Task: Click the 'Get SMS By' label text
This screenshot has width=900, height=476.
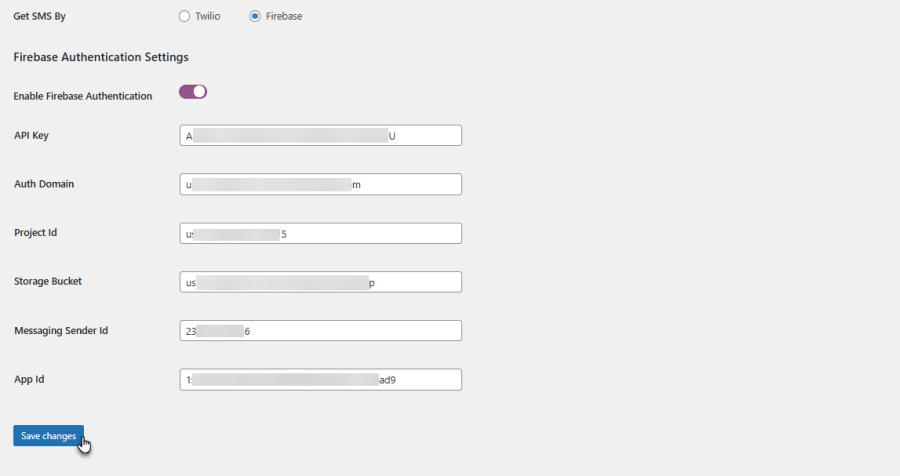Action: 40,17
